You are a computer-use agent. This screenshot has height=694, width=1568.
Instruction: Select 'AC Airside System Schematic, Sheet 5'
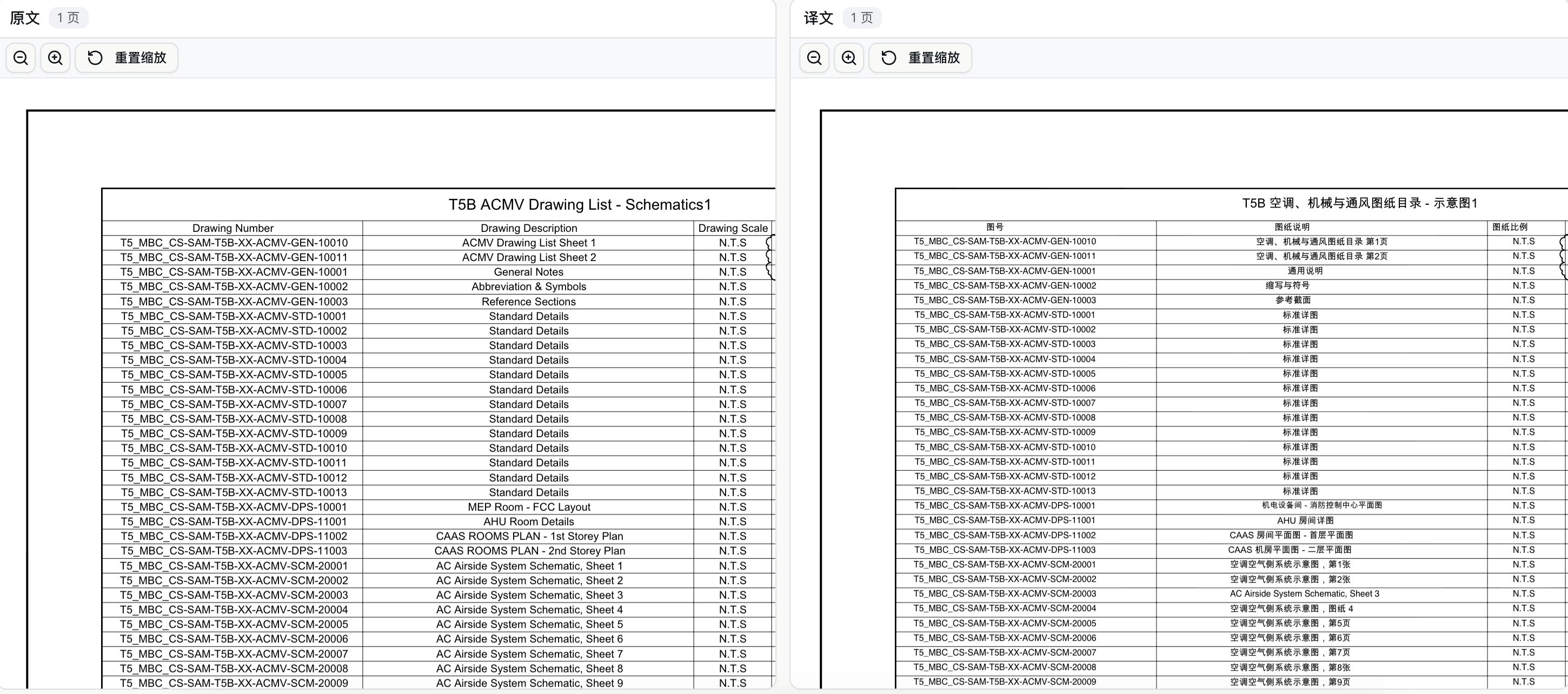point(529,624)
